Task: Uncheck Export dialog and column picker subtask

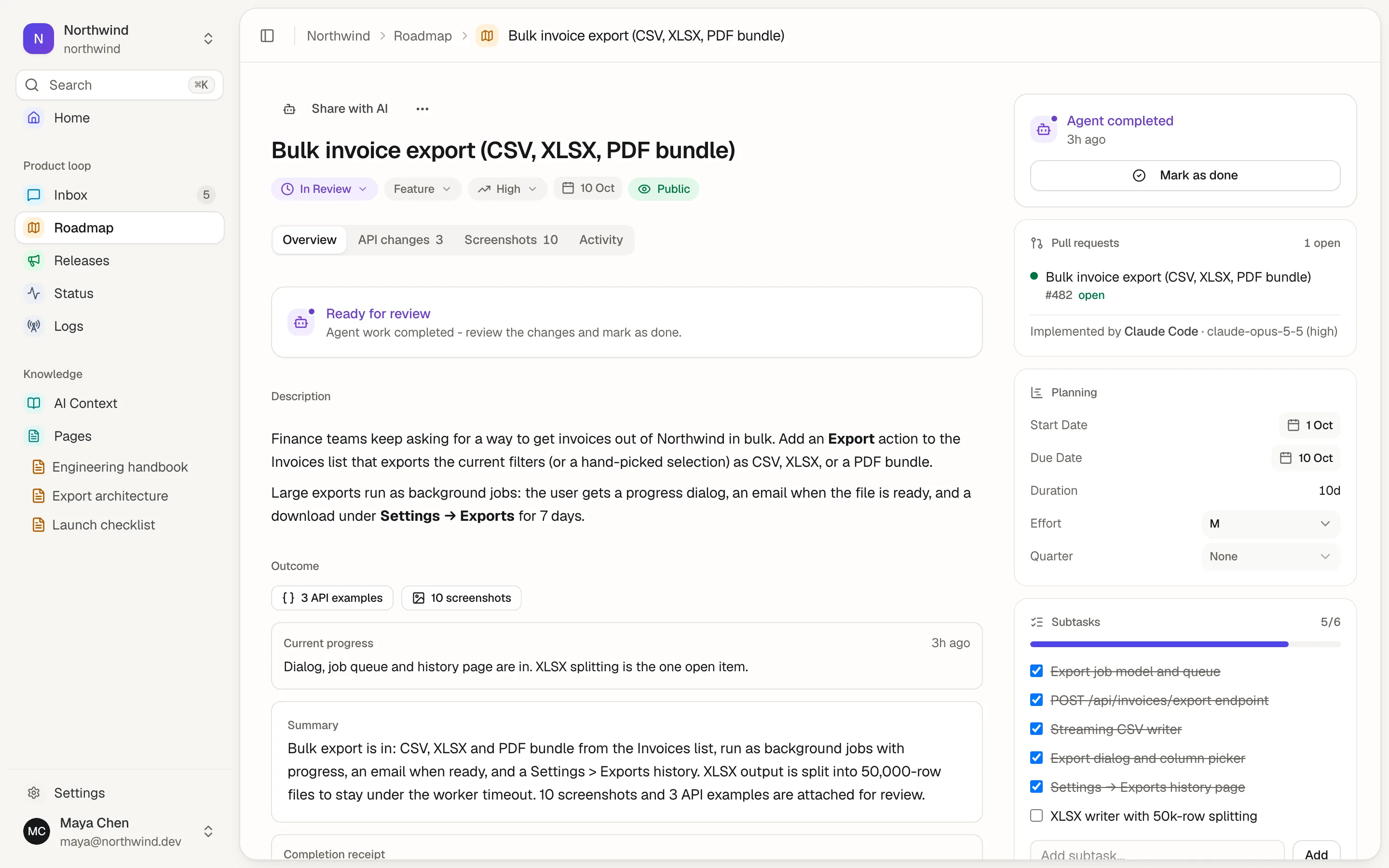Action: 1036,758
